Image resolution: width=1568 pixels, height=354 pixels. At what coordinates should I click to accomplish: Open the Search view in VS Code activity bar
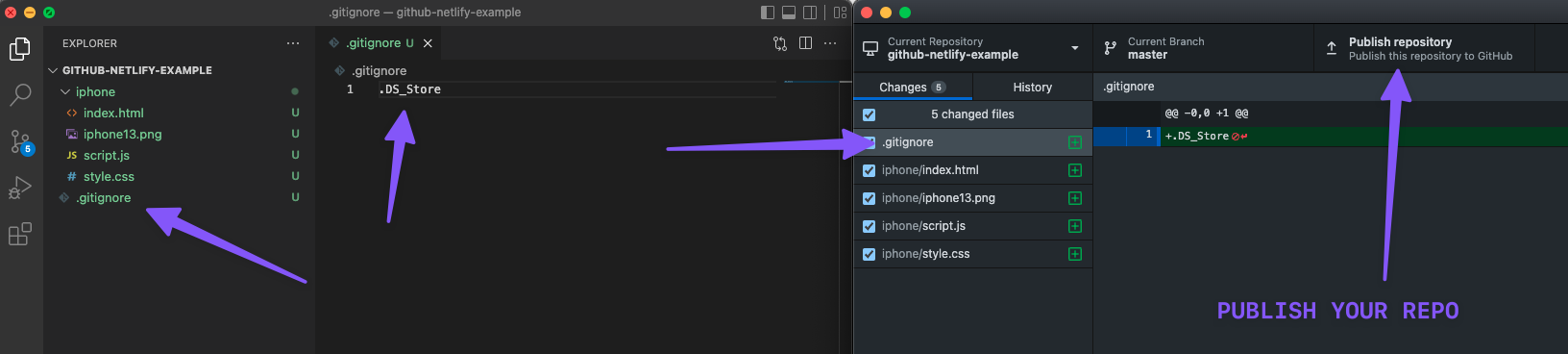(x=20, y=94)
